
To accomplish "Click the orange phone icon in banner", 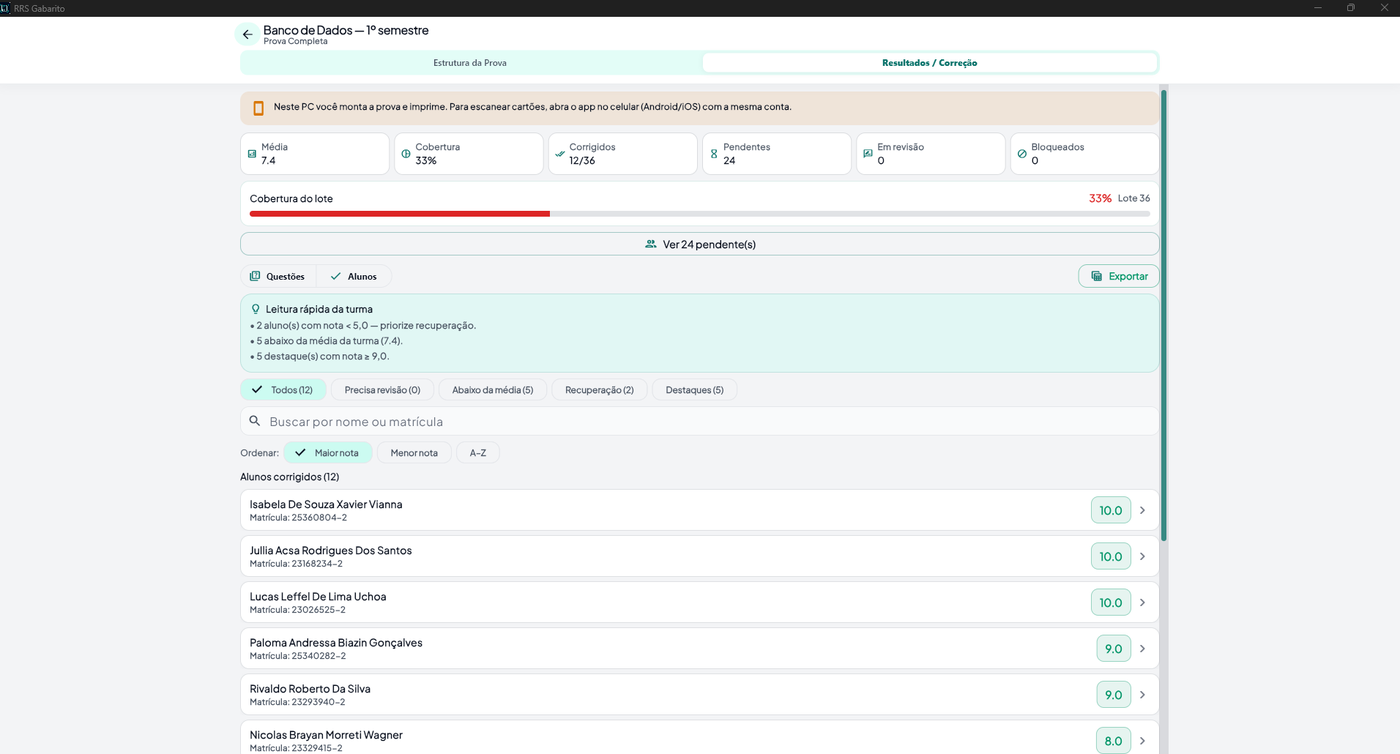I will coord(259,108).
